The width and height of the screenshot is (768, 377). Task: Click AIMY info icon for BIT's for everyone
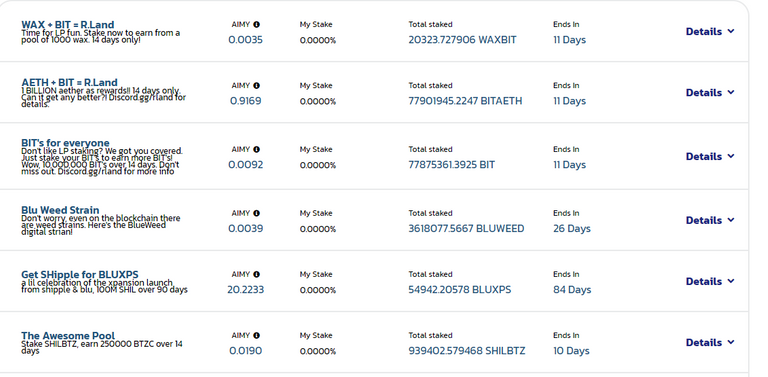click(257, 149)
